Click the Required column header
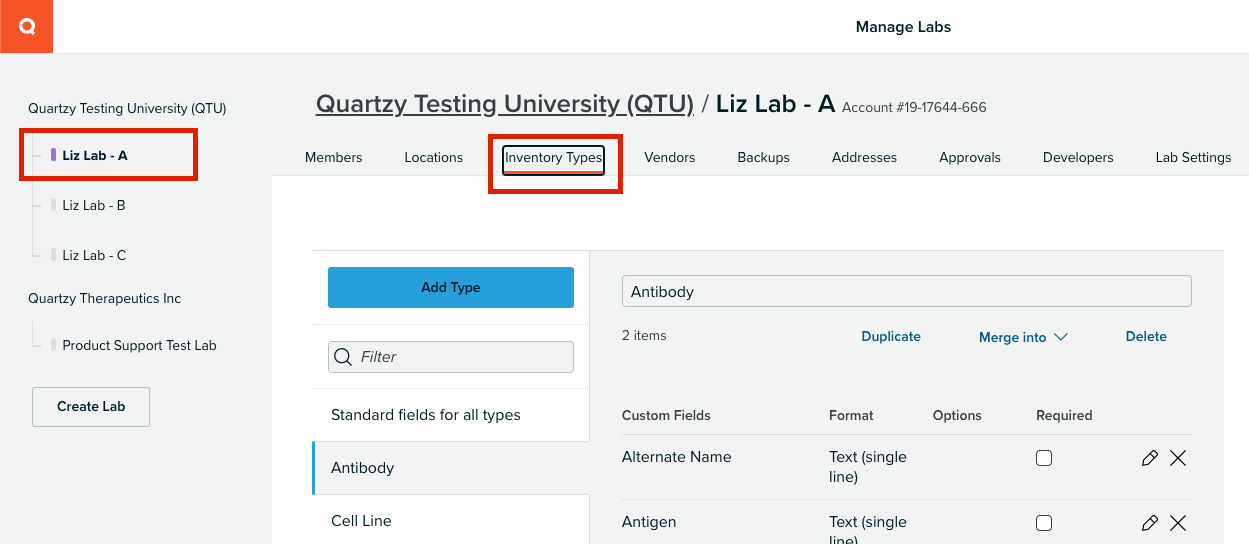The height and width of the screenshot is (544, 1249). 1064,415
